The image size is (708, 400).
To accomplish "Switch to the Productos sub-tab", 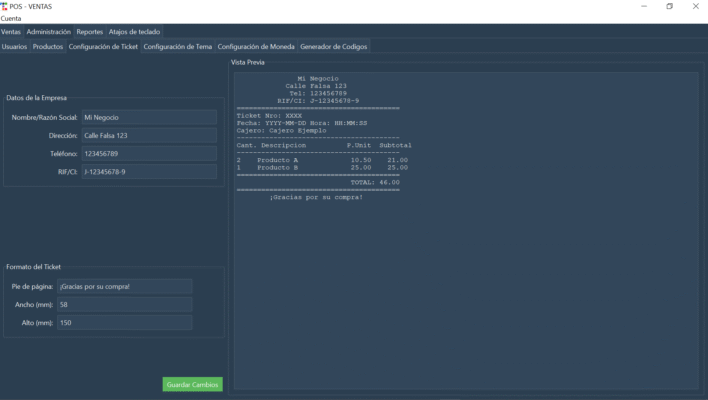I will [48, 47].
